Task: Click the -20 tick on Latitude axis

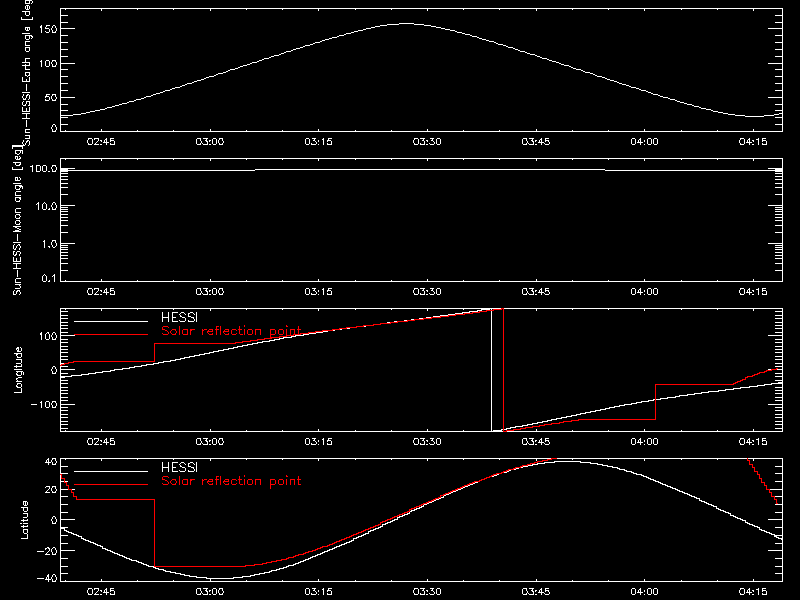Action: (46, 551)
